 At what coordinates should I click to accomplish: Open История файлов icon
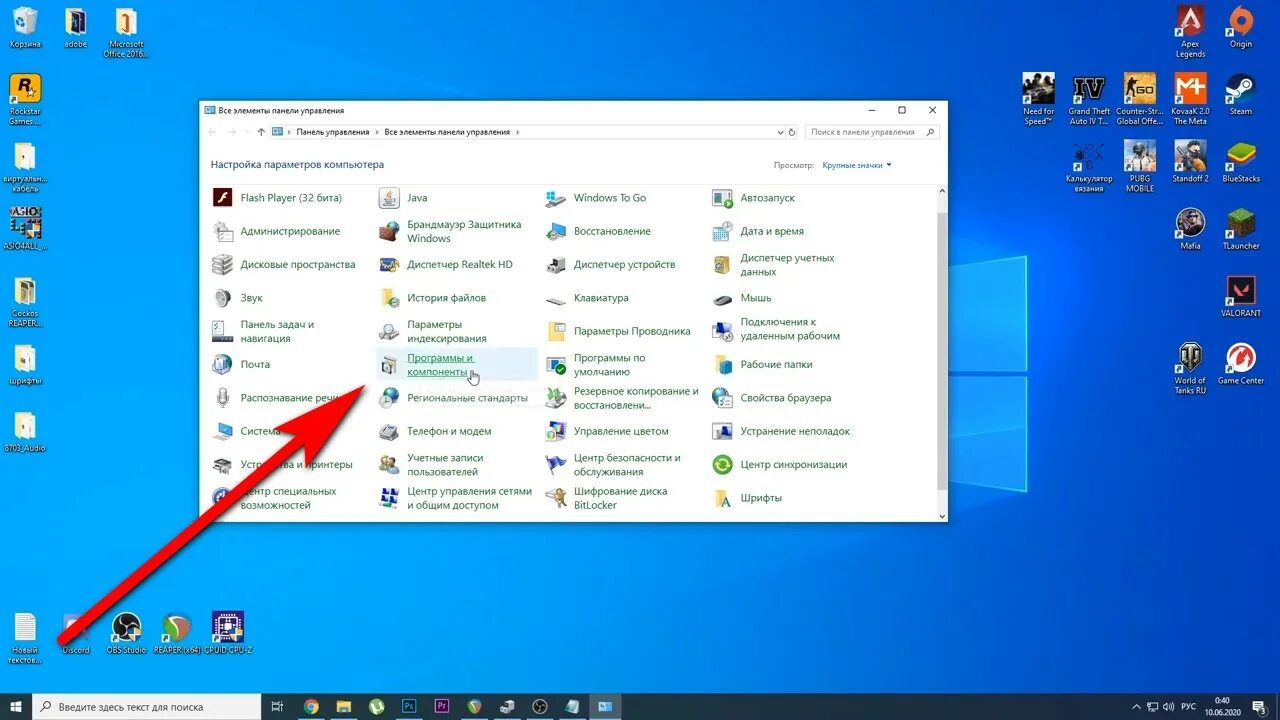389,298
